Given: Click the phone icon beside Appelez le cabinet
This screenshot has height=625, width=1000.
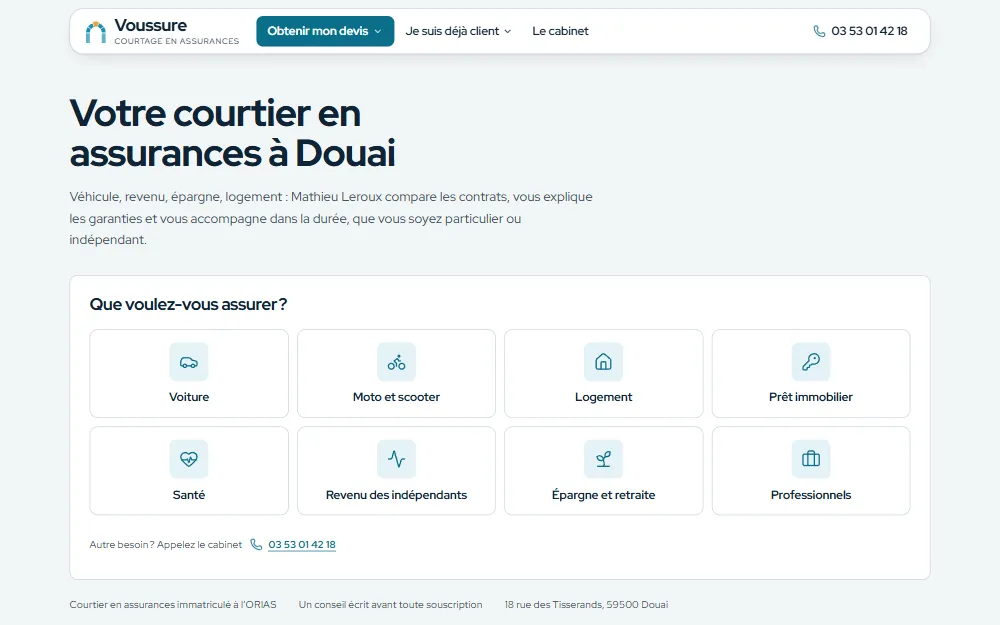Looking at the screenshot, I should tap(256, 545).
